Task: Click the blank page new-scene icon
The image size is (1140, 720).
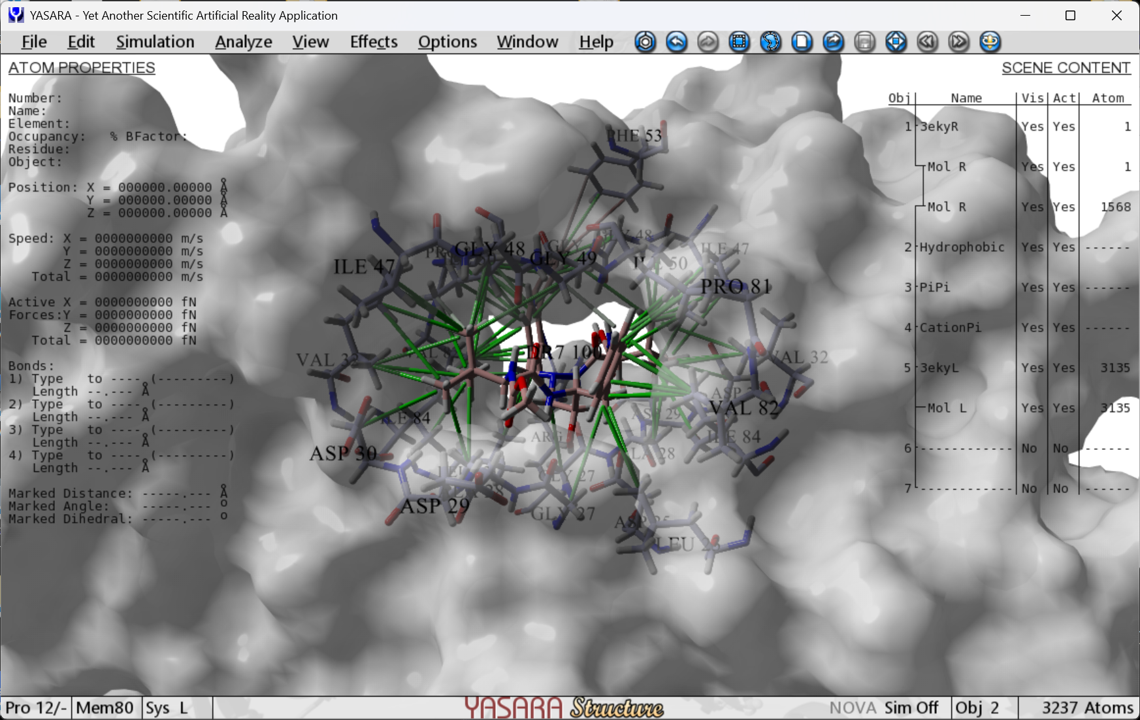Action: (x=801, y=41)
